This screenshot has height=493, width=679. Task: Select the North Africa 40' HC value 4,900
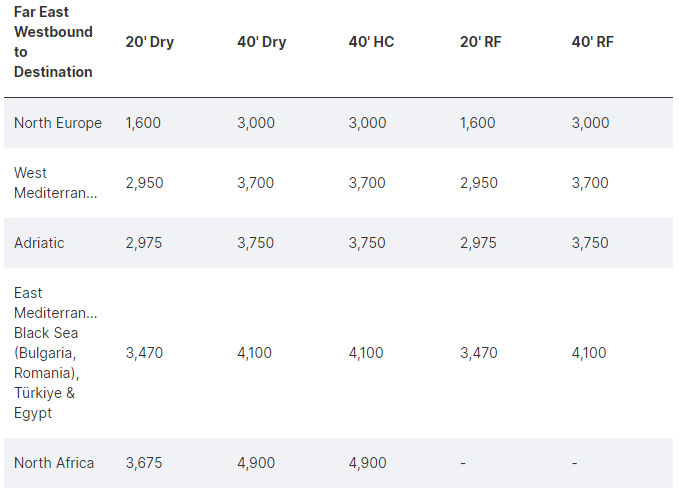[367, 463]
